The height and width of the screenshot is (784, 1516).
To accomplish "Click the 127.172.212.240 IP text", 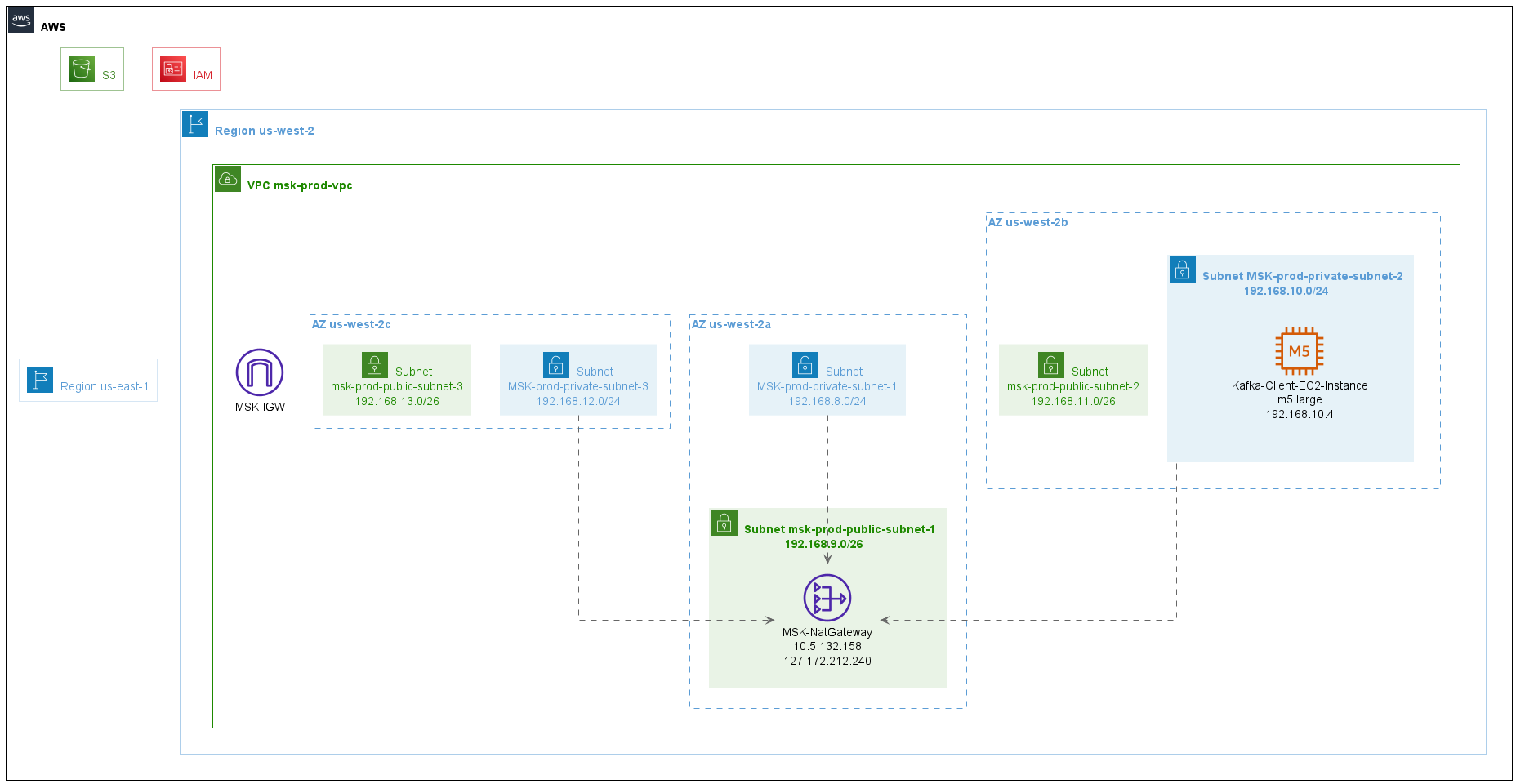I will 827,661.
